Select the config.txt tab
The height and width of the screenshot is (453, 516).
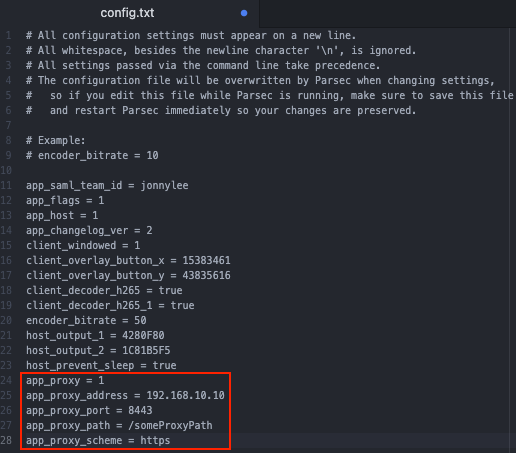tap(127, 13)
